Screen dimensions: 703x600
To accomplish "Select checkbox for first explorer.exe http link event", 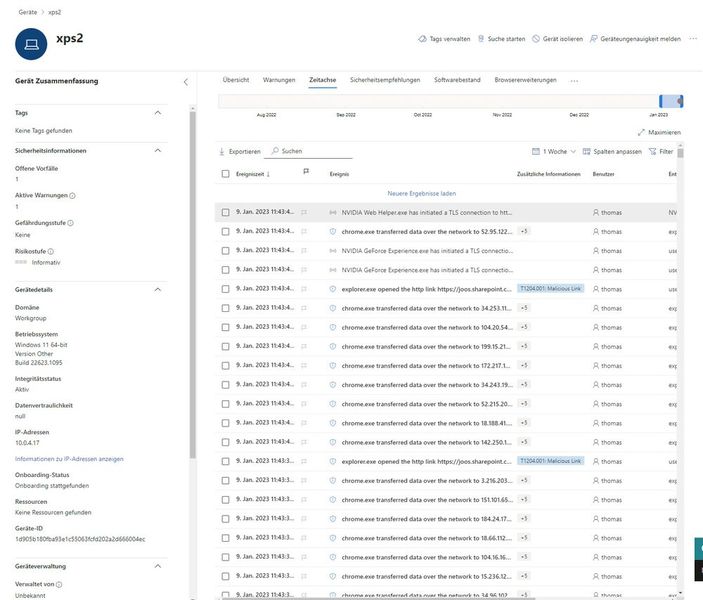I will pyautogui.click(x=225, y=288).
